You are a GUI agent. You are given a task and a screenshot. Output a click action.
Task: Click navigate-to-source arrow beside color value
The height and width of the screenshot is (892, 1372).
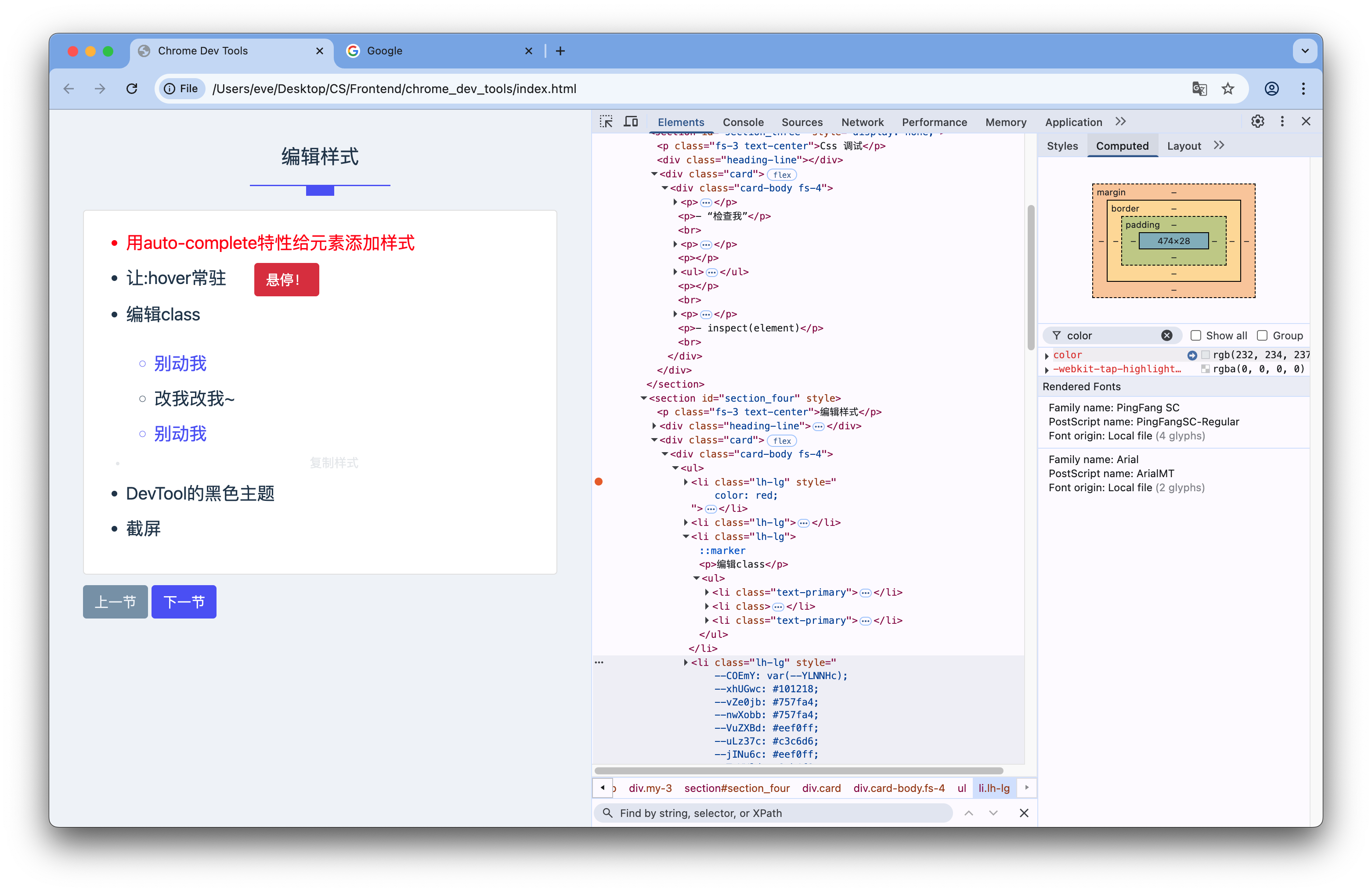[1191, 355]
